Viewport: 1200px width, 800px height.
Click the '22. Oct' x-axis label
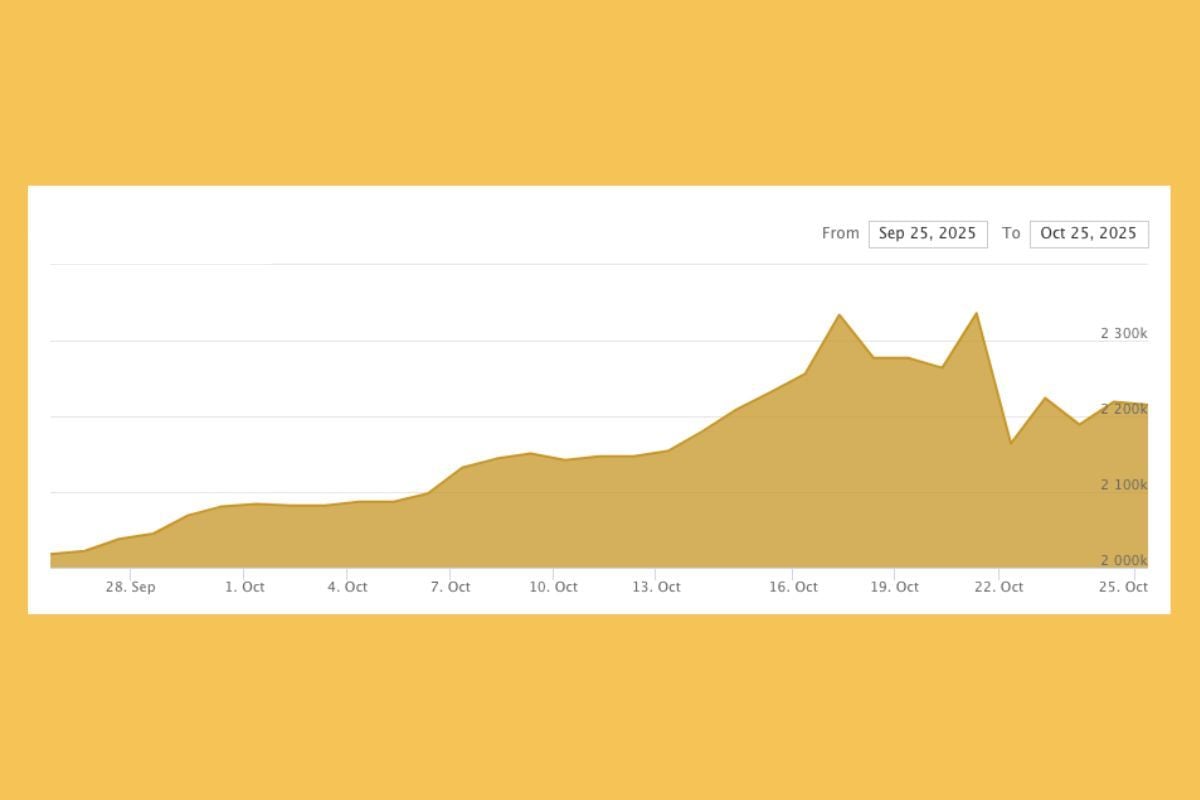[x=998, y=587]
